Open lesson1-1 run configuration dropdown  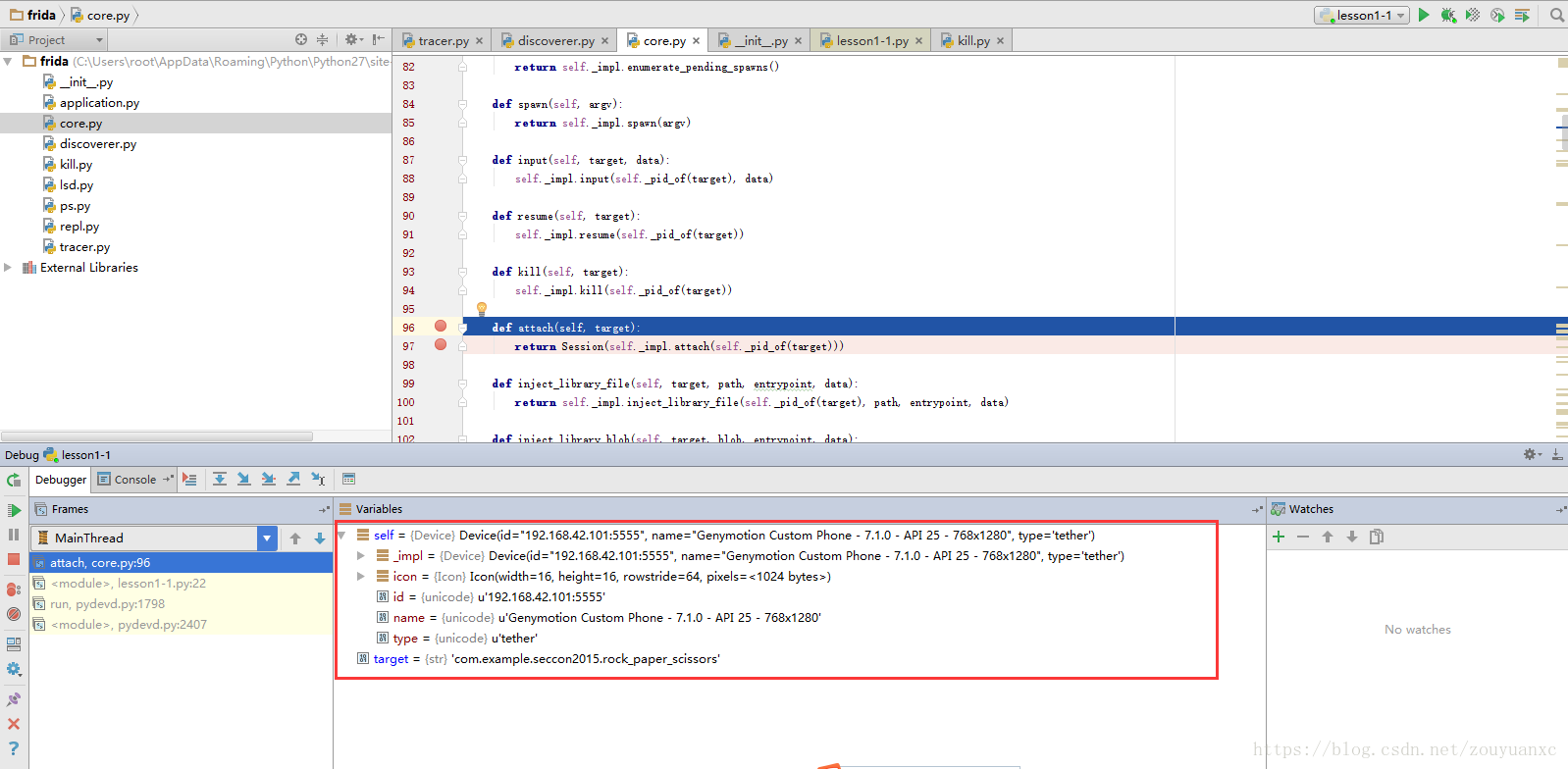[1363, 15]
